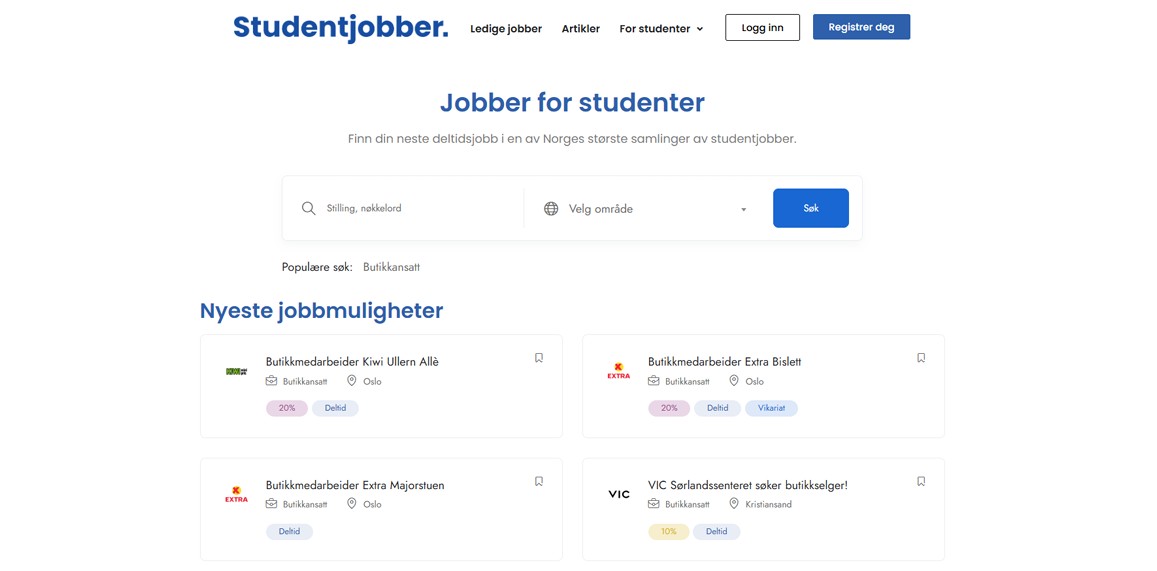Viewport: 1157px width, 571px height.
Task: Click the globe icon in area selector
Action: 551,208
